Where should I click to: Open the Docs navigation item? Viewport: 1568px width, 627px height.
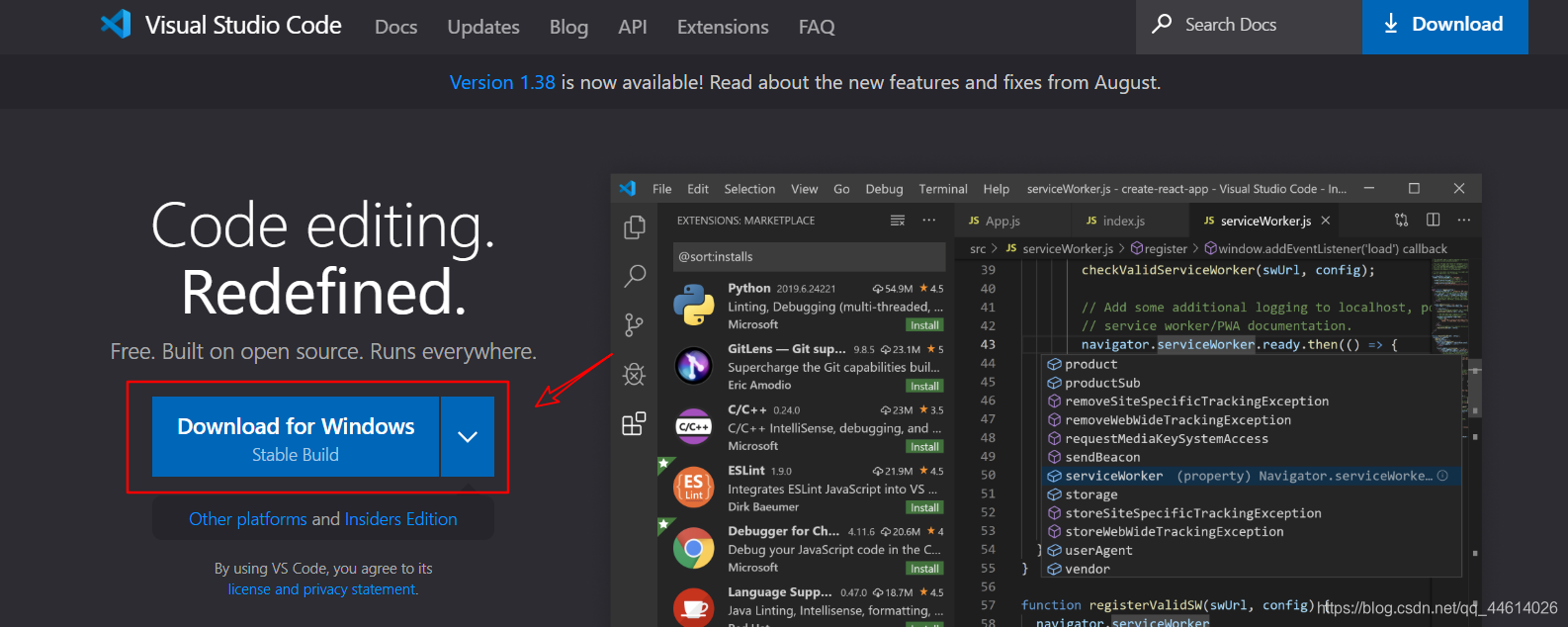point(395,27)
